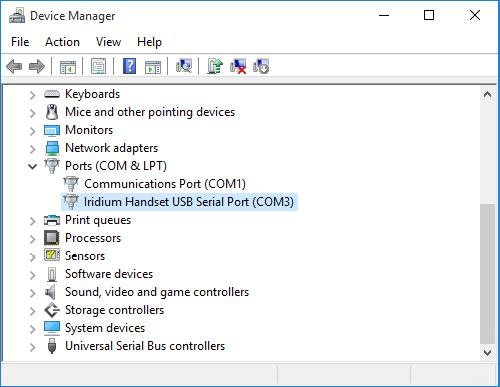This screenshot has height=387, width=500.
Task: Click the Processors chip icon
Action: click(x=52, y=238)
